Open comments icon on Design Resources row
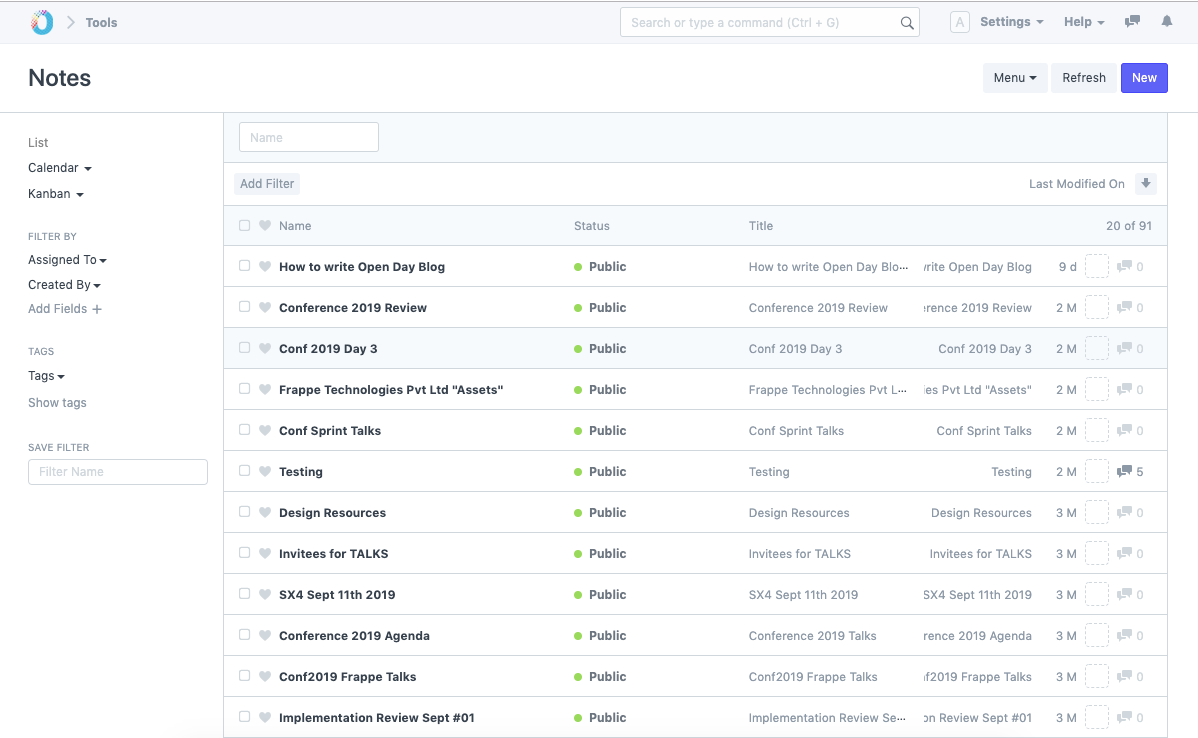 click(x=1124, y=513)
